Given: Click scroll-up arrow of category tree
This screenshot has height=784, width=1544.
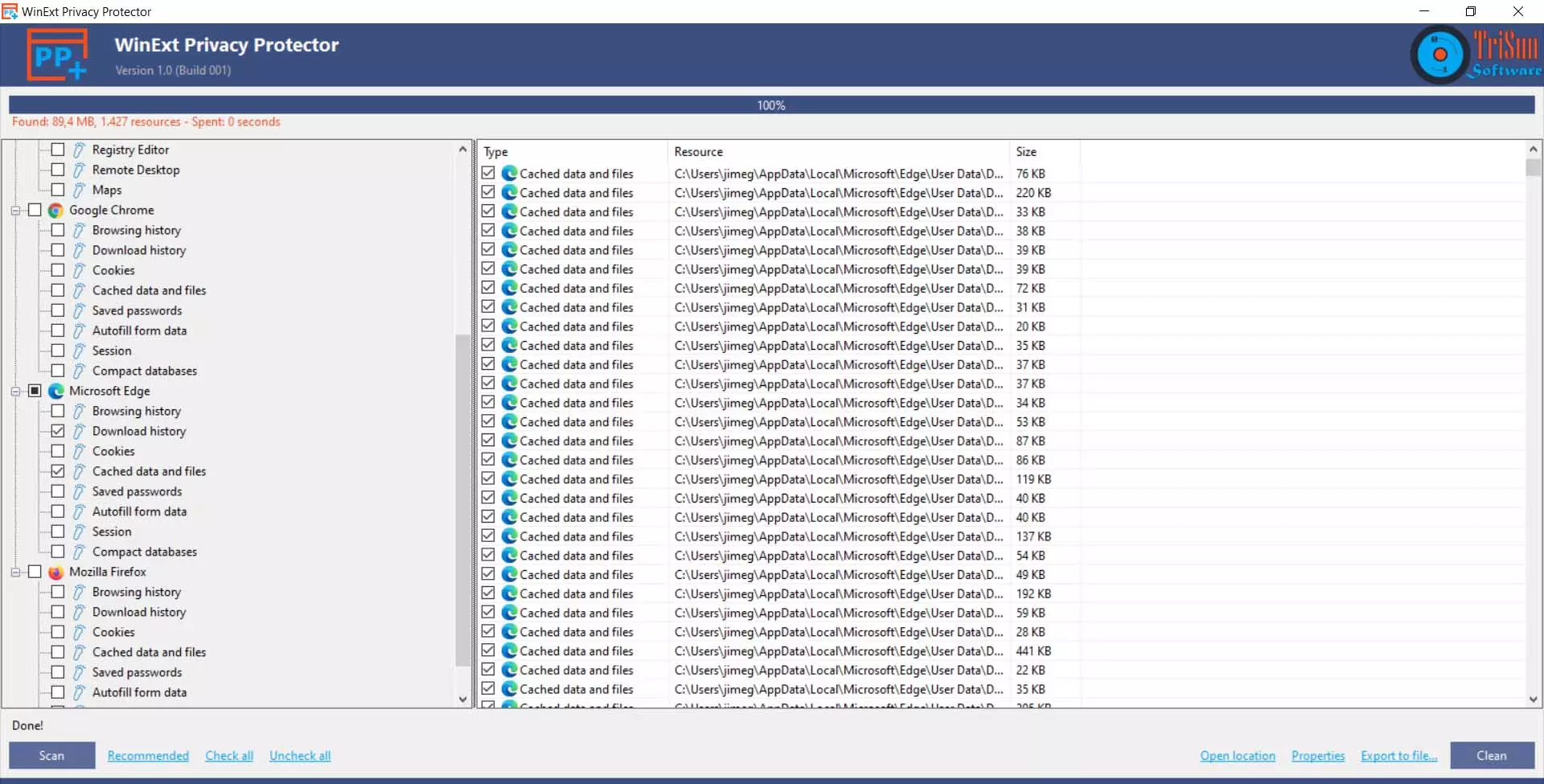Looking at the screenshot, I should [x=462, y=150].
